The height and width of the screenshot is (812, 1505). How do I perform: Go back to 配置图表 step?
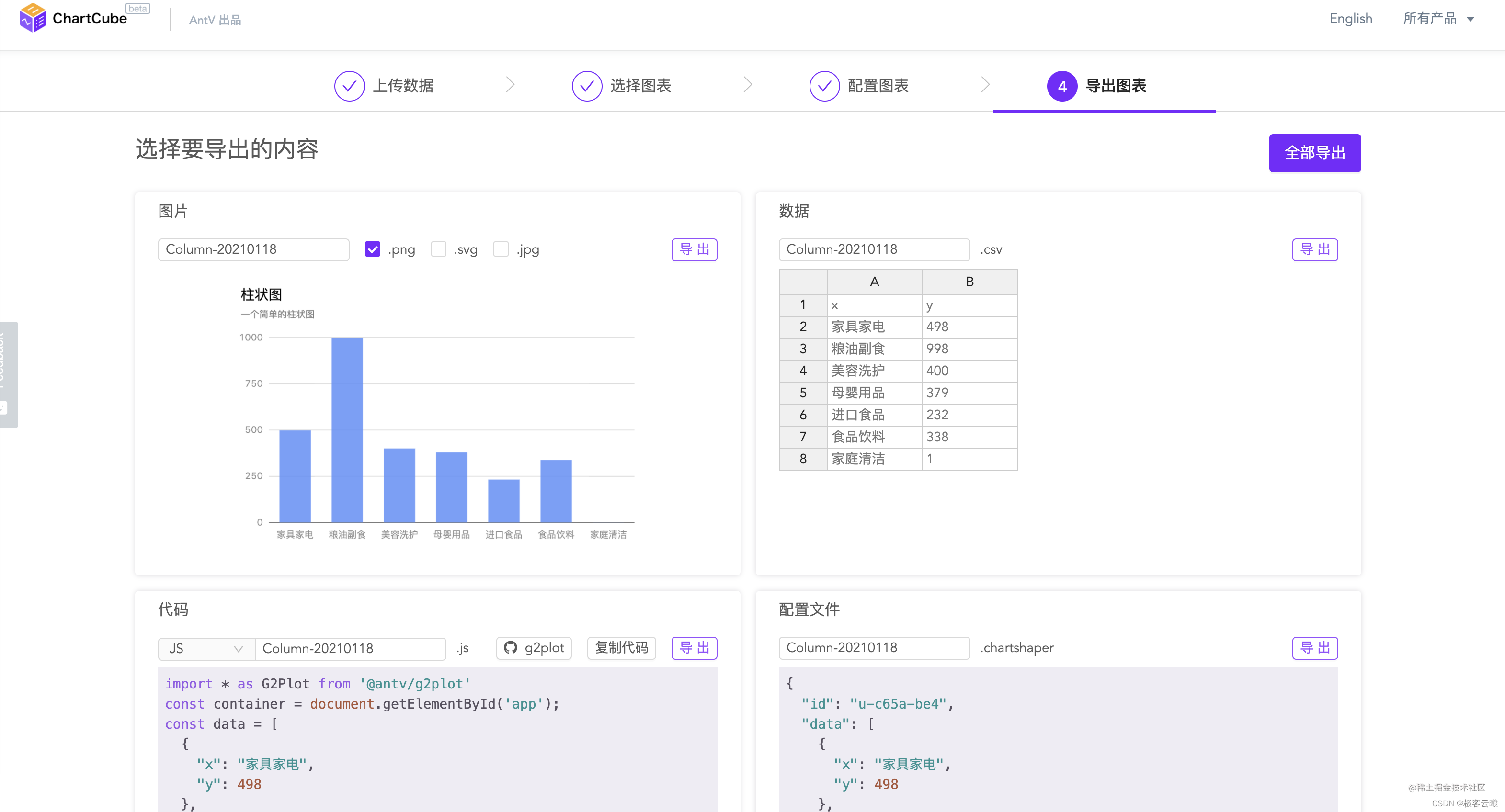click(878, 86)
